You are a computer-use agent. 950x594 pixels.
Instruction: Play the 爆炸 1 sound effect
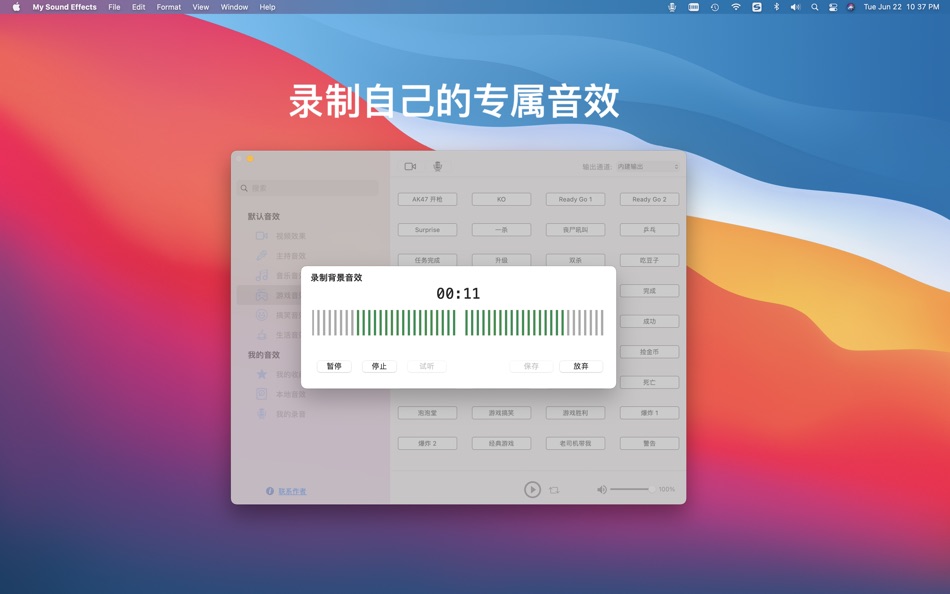click(x=649, y=413)
